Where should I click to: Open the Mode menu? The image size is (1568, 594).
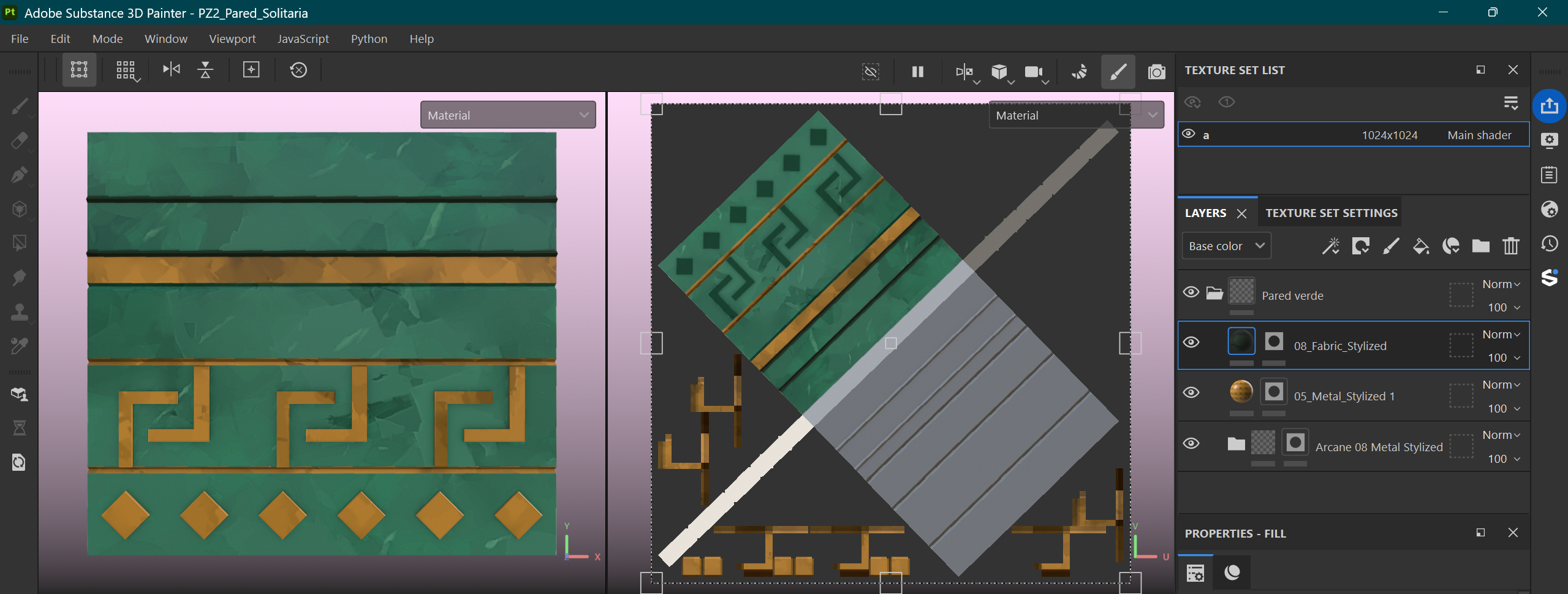tap(107, 39)
